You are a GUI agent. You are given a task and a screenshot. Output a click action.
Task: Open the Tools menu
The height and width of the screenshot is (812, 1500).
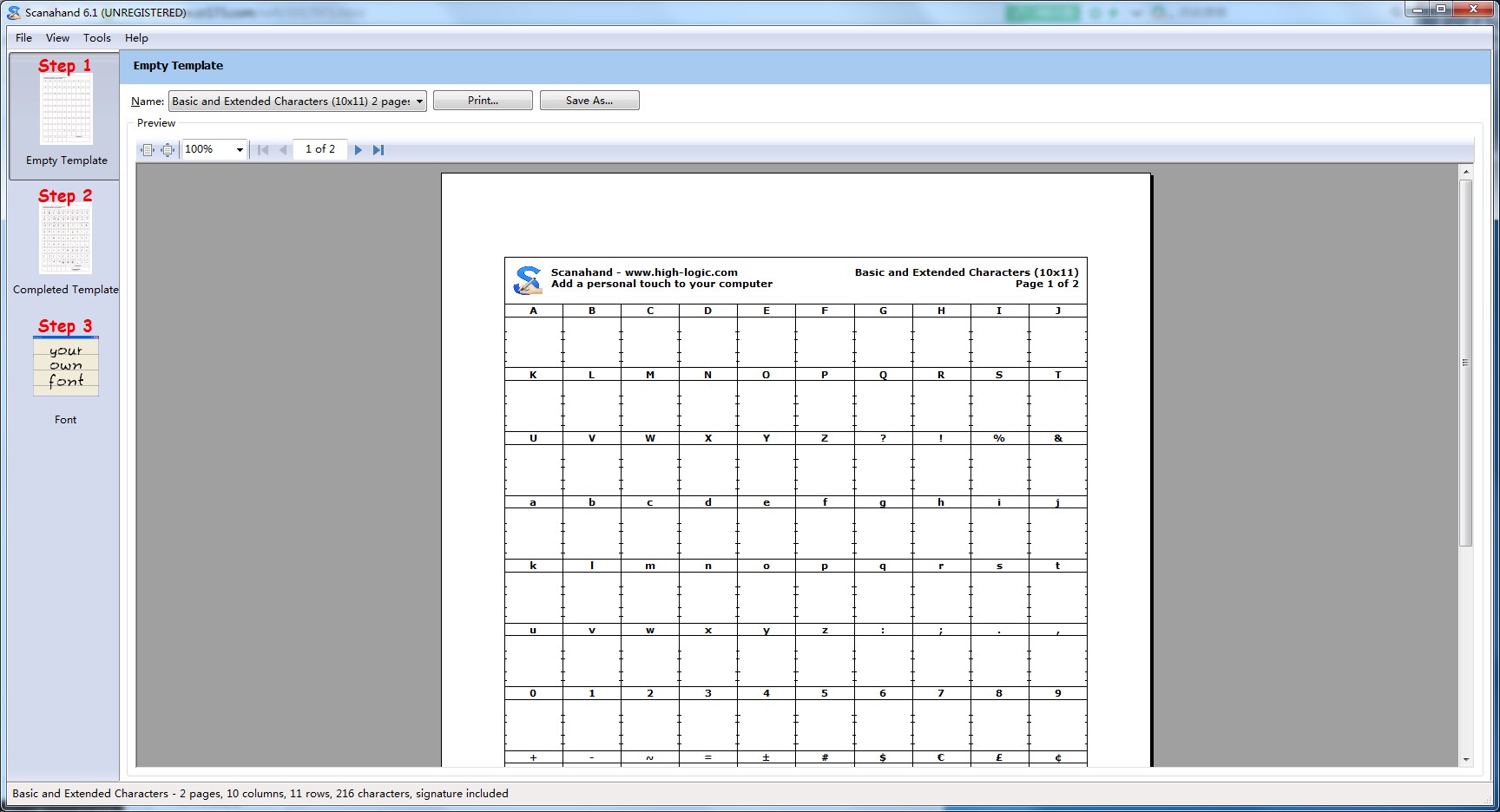pyautogui.click(x=97, y=38)
